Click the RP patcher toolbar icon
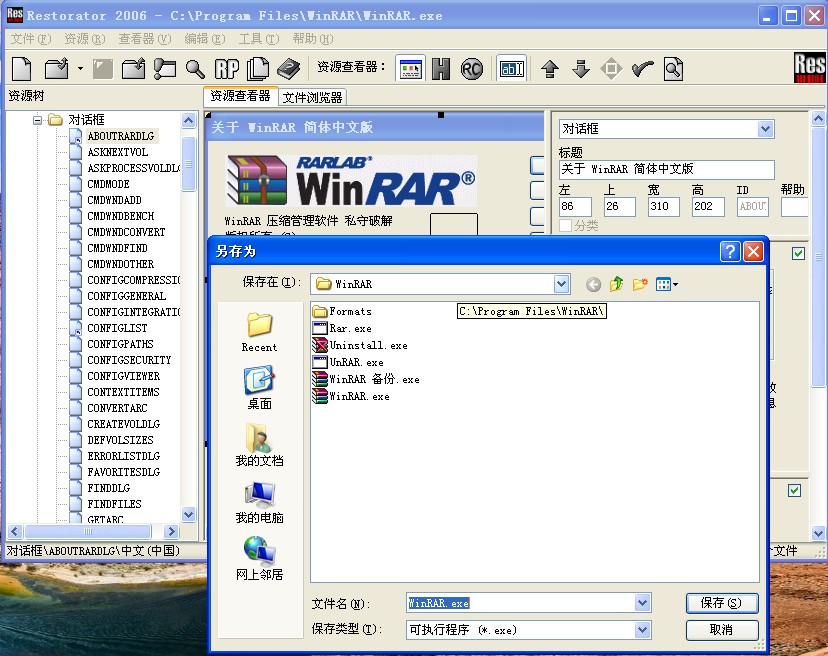The height and width of the screenshot is (656, 828). point(227,70)
